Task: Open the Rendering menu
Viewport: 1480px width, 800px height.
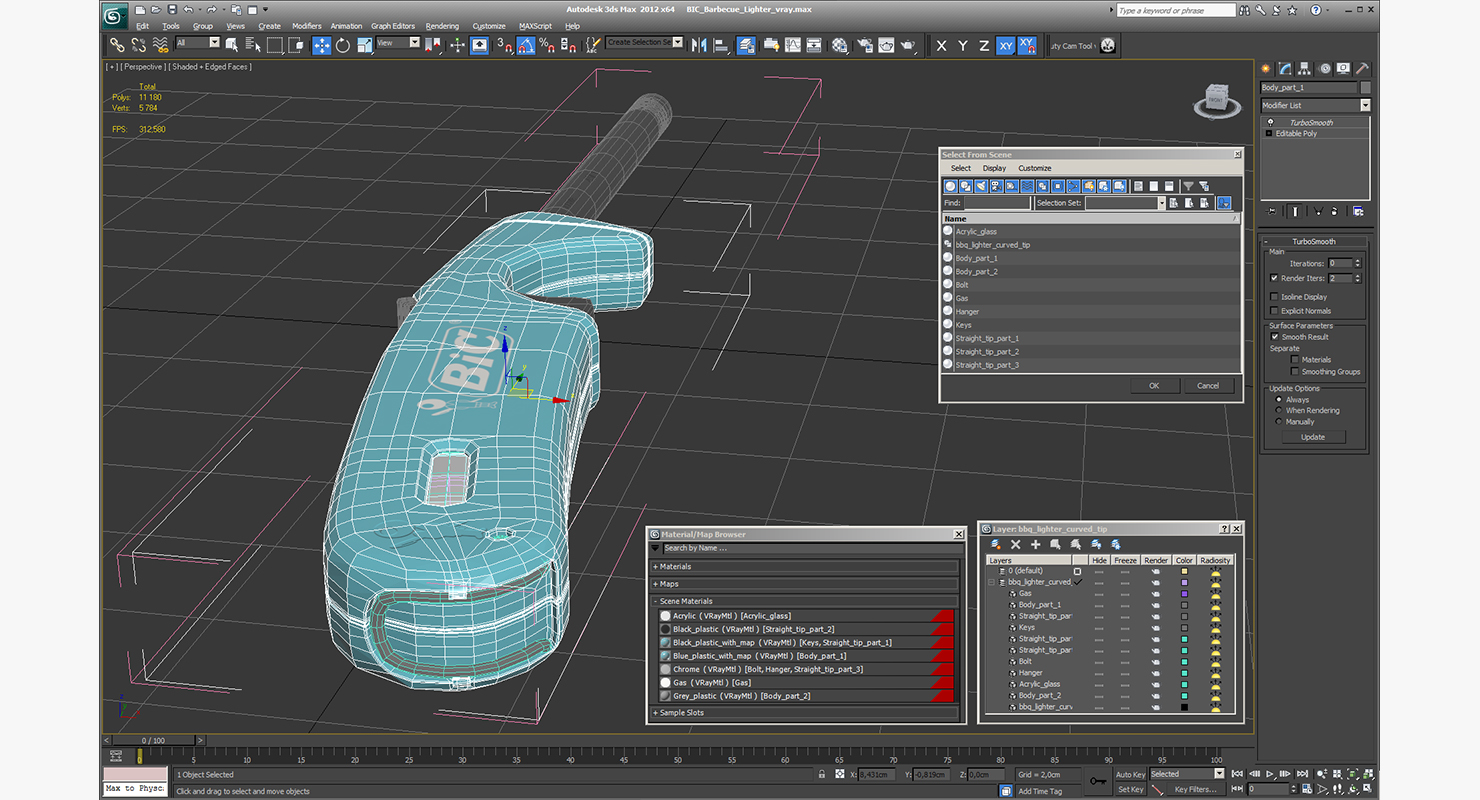Action: 442,26
